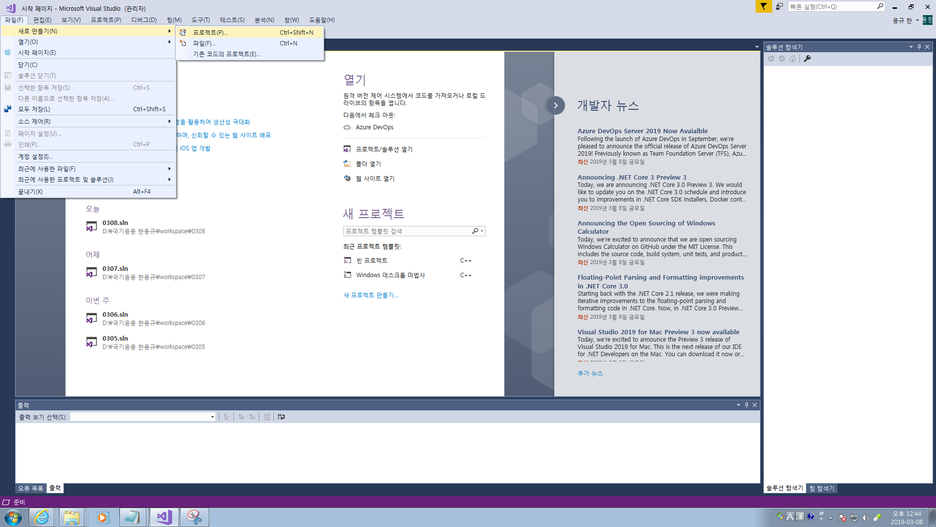Click the 추가 뉴스 link
Screen dimensions: 936x527
point(590,373)
